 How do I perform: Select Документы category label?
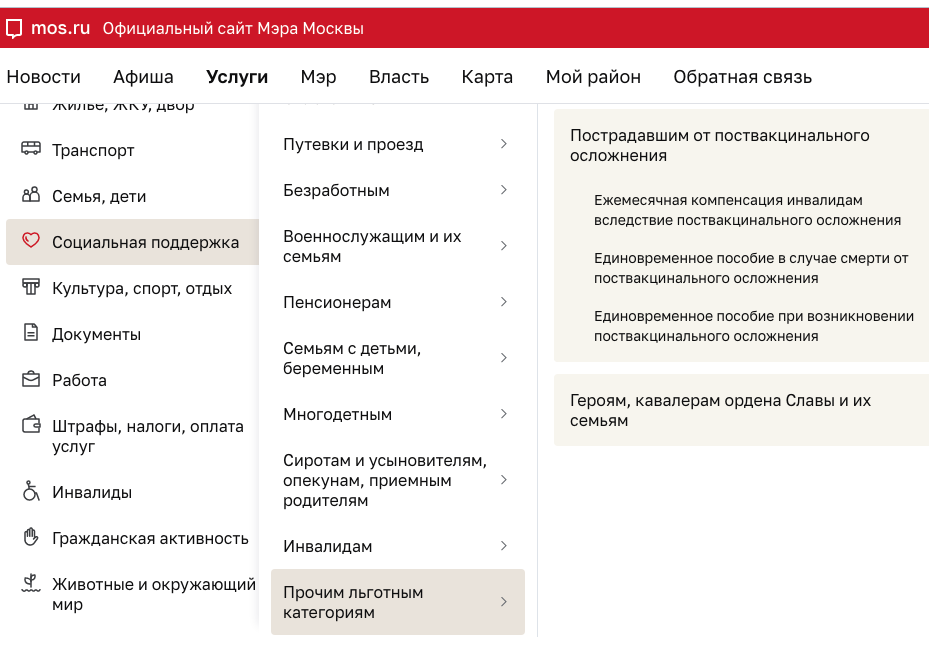tap(97, 334)
